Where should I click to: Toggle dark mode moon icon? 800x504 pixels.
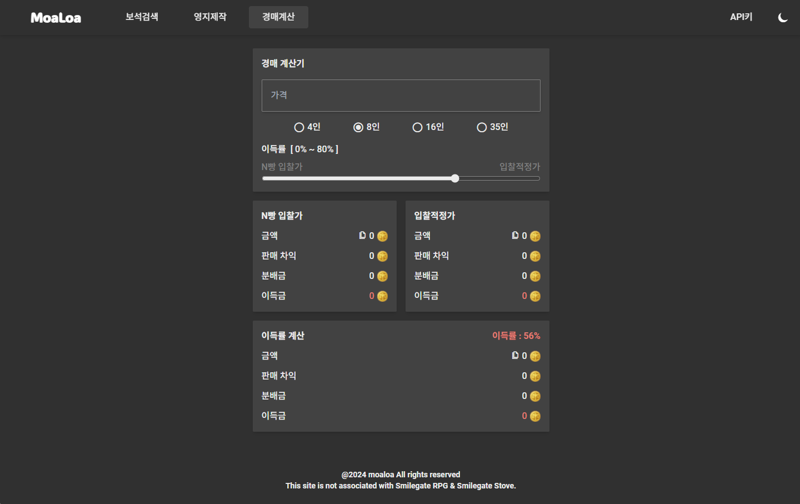coord(782,18)
